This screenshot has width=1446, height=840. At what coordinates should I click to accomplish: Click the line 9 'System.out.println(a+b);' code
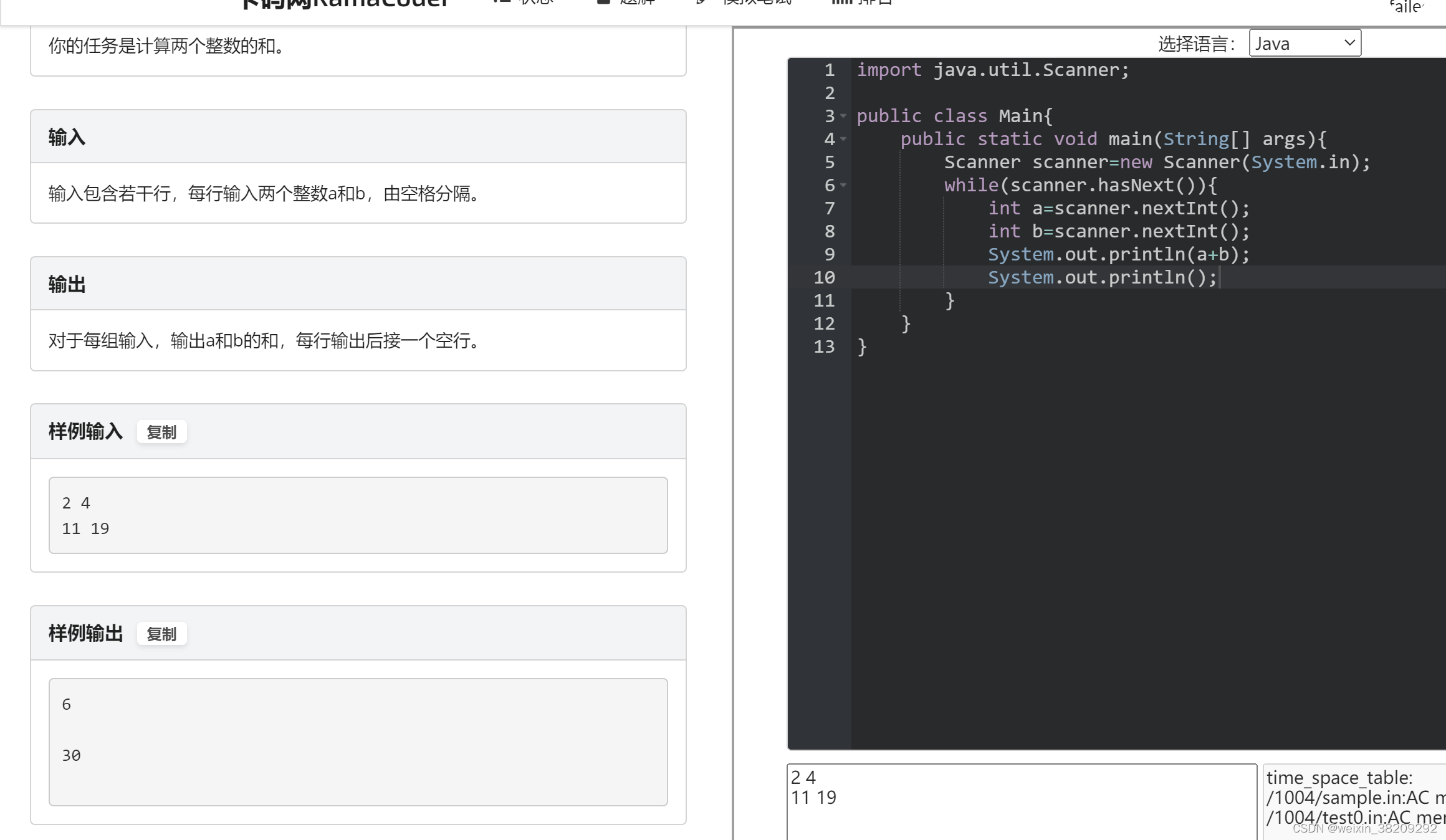click(x=1119, y=254)
